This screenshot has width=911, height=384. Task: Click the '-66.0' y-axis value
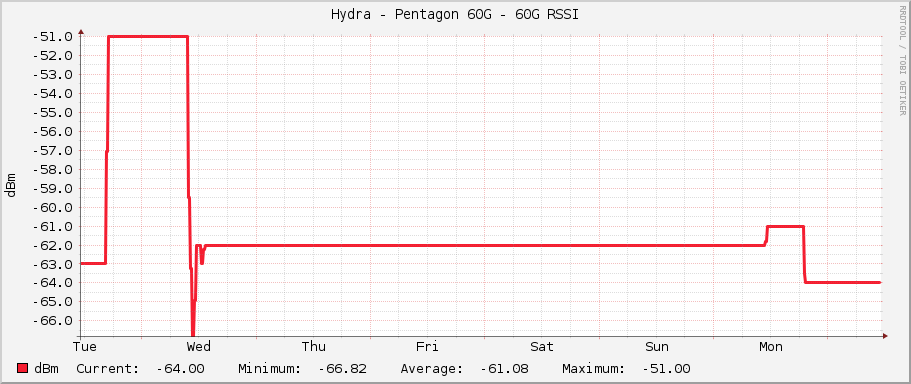[x=52, y=321]
